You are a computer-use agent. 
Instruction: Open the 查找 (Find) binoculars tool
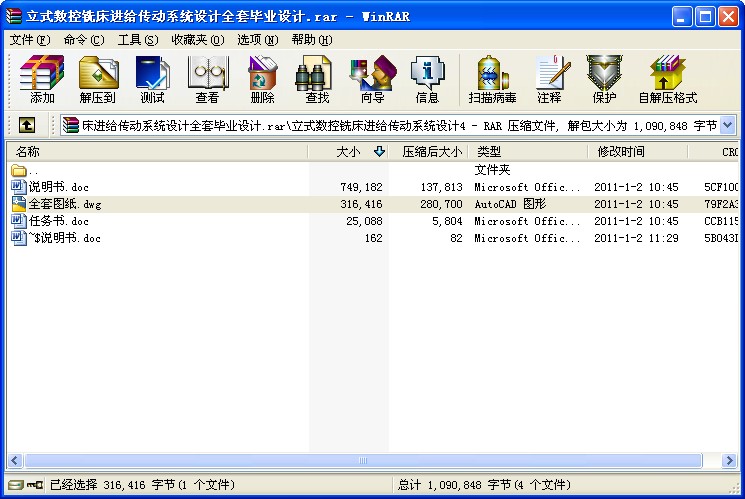coord(317,80)
